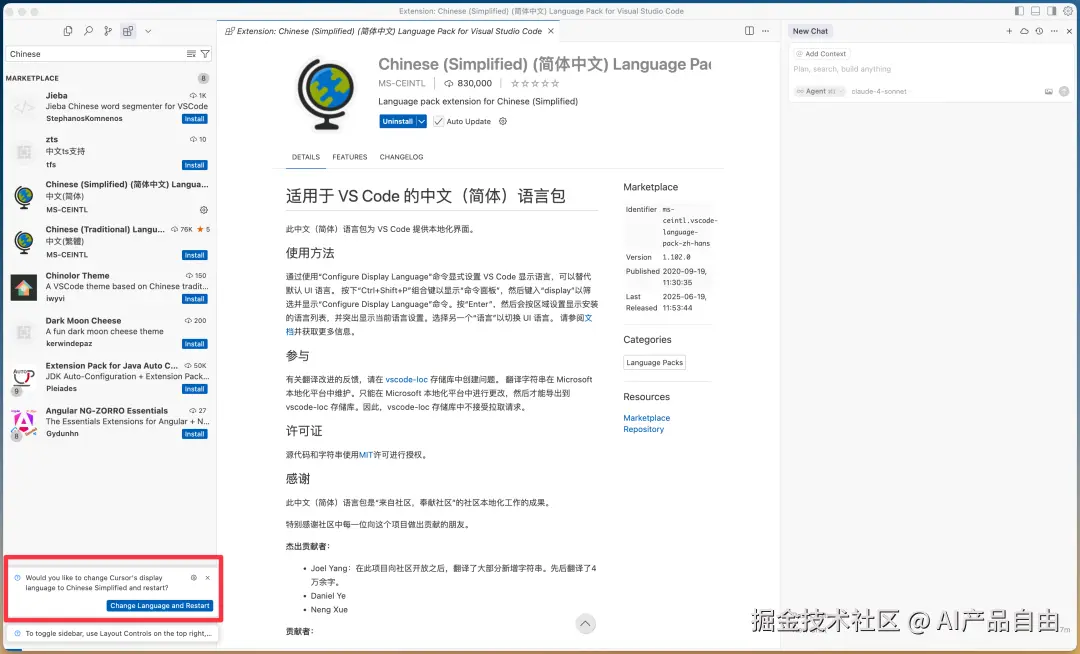The width and height of the screenshot is (1080, 654).
Task: Open extension manage gear beside Auto Update
Action: click(x=503, y=121)
